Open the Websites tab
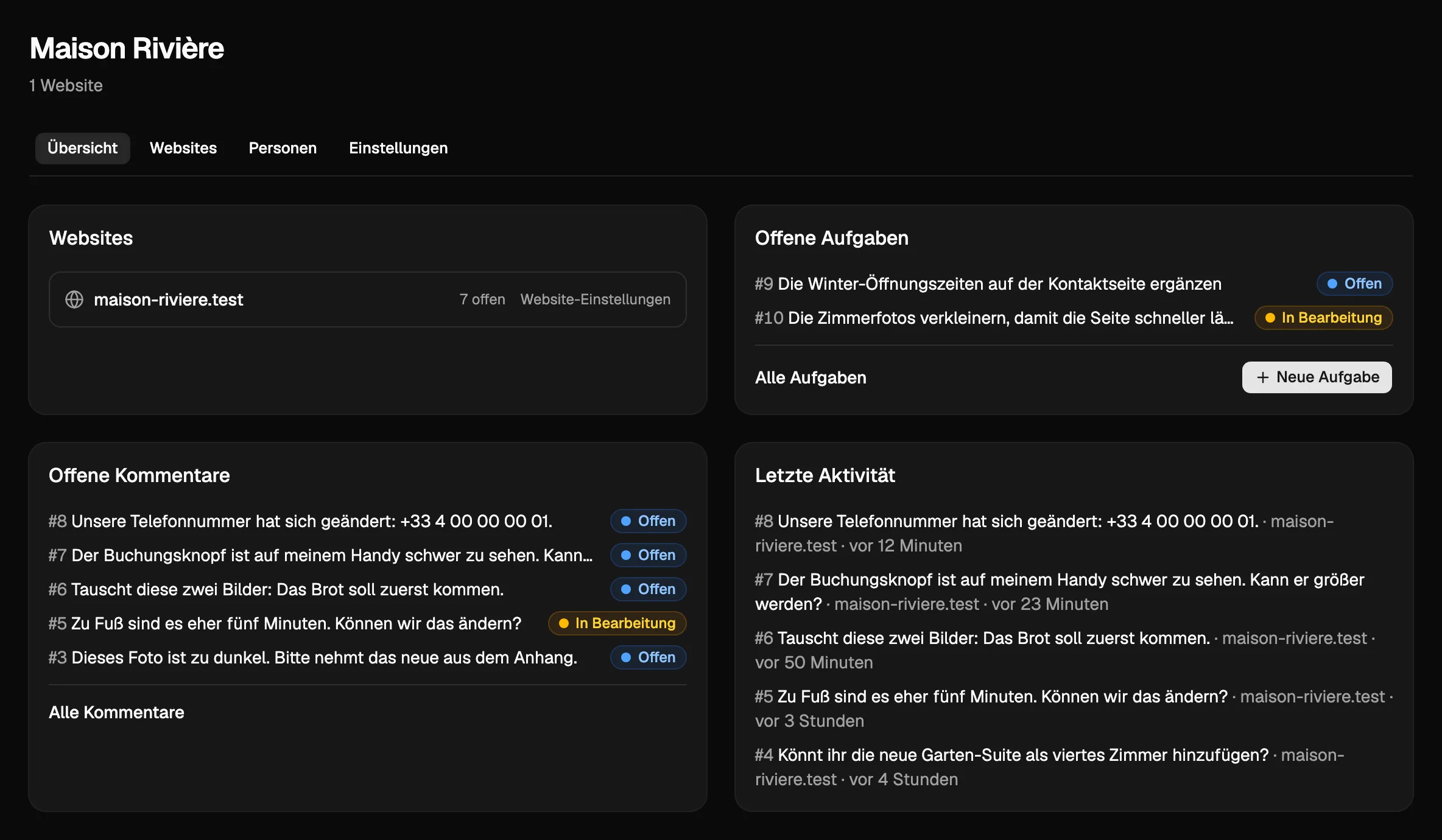 (x=183, y=148)
